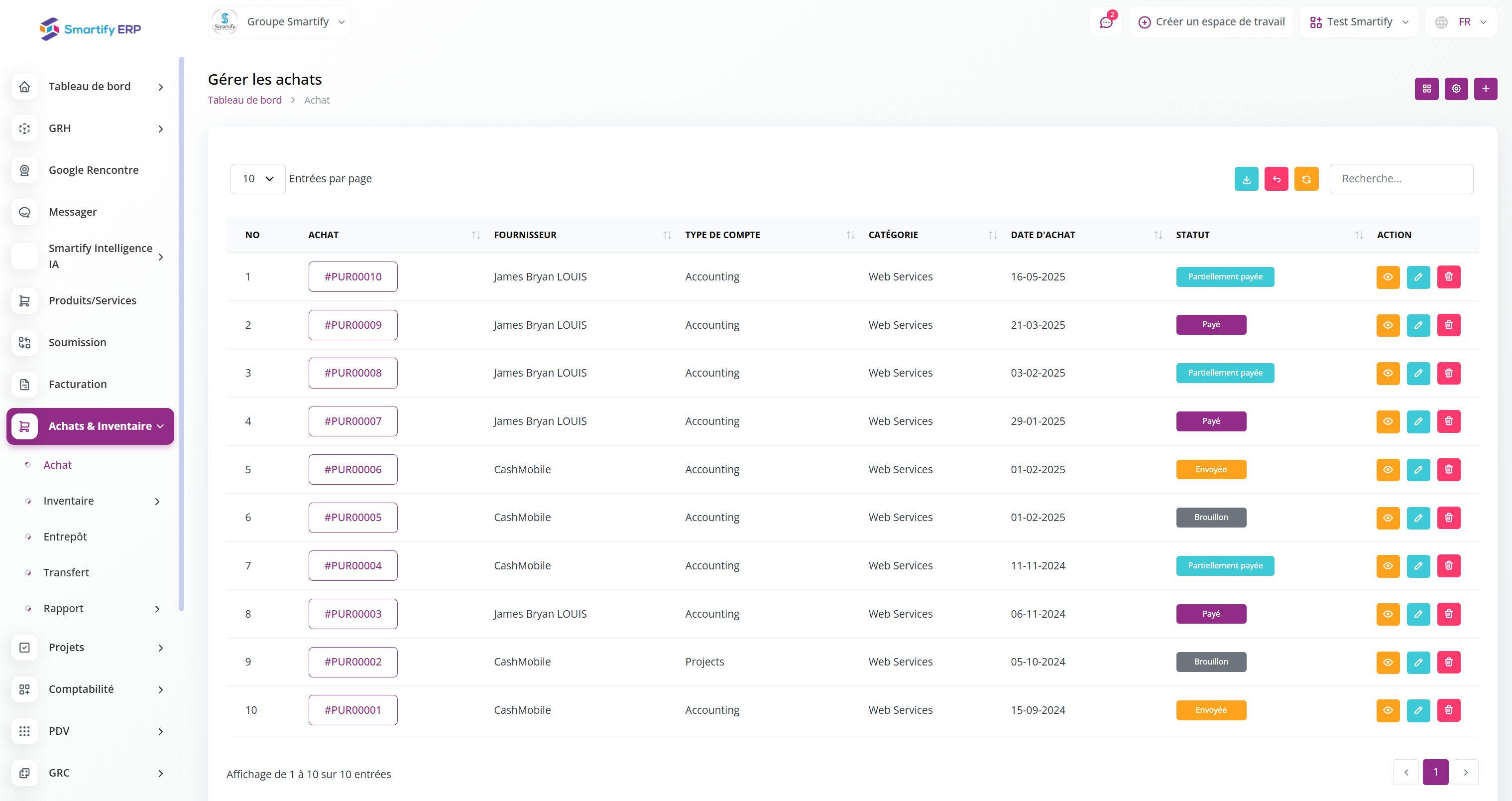1512x801 pixels.
Task: View purchase #PUR00005 with eye icon
Action: [x=1388, y=518]
